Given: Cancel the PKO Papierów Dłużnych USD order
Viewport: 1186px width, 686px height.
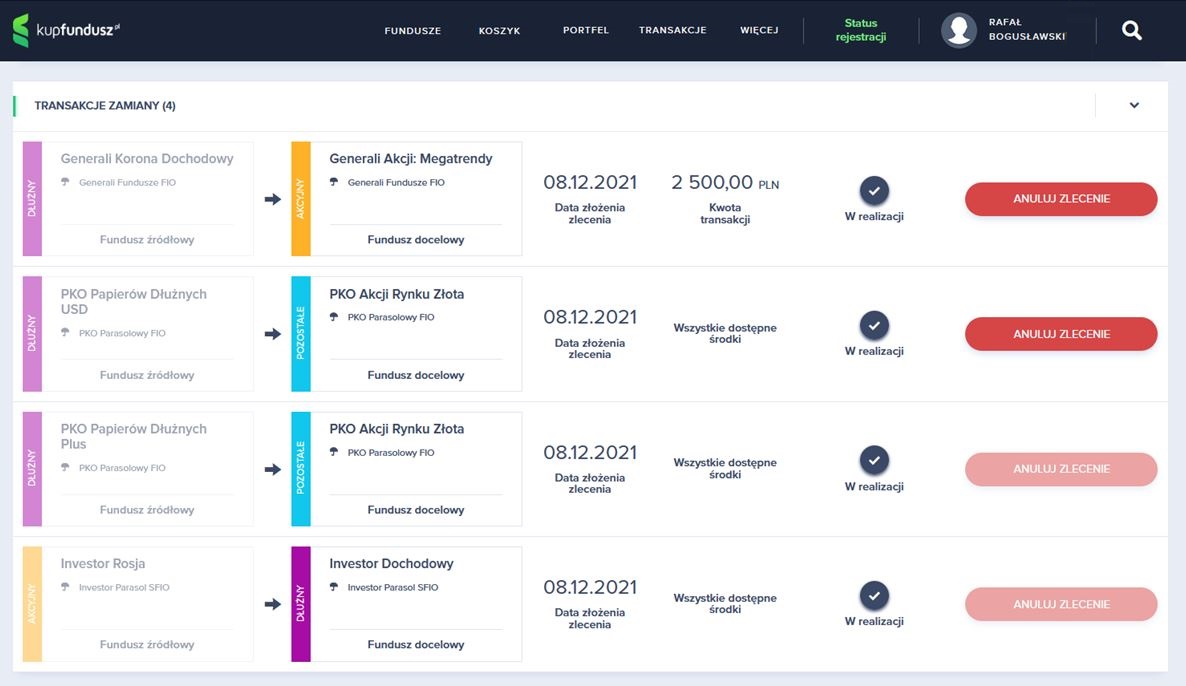Looking at the screenshot, I should (x=1060, y=334).
